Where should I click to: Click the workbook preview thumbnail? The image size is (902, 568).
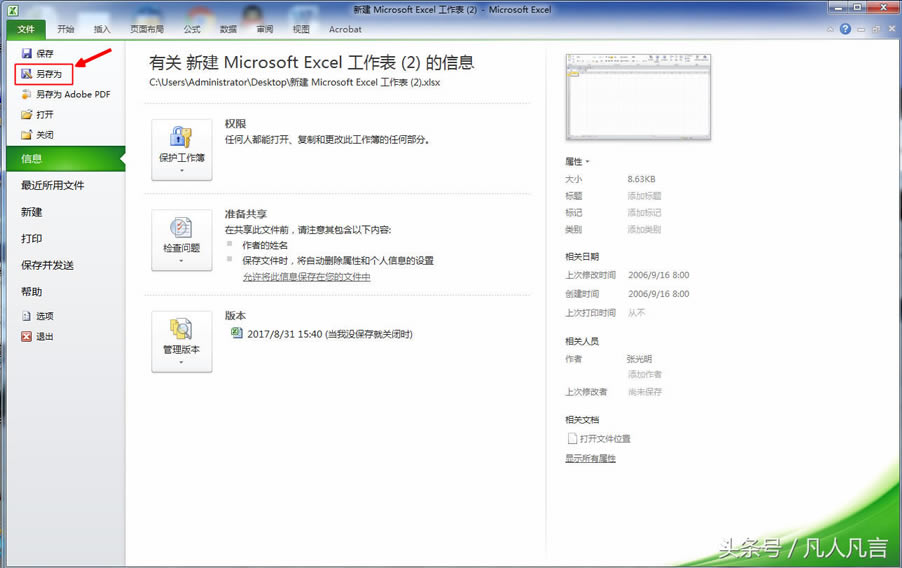coord(638,96)
